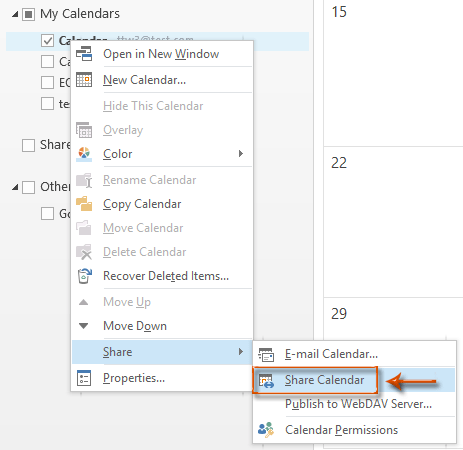Expand the Color submenu arrow
Viewport: 463px width, 450px height.
241,153
